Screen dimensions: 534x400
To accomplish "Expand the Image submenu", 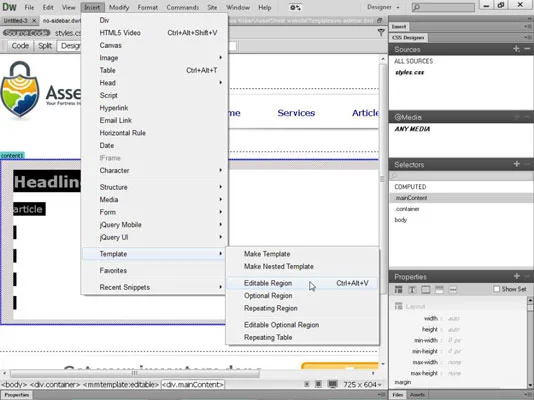I will pyautogui.click(x=155, y=58).
